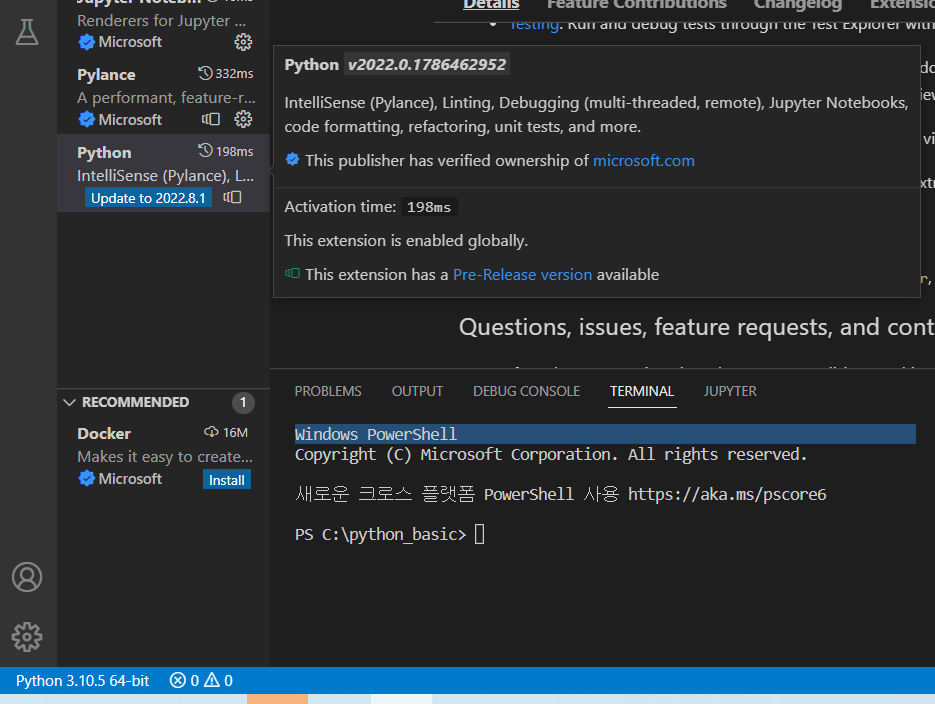Click 'Renderers for Jupyter ...' description
Screen dimensions: 935x704
(162, 21)
